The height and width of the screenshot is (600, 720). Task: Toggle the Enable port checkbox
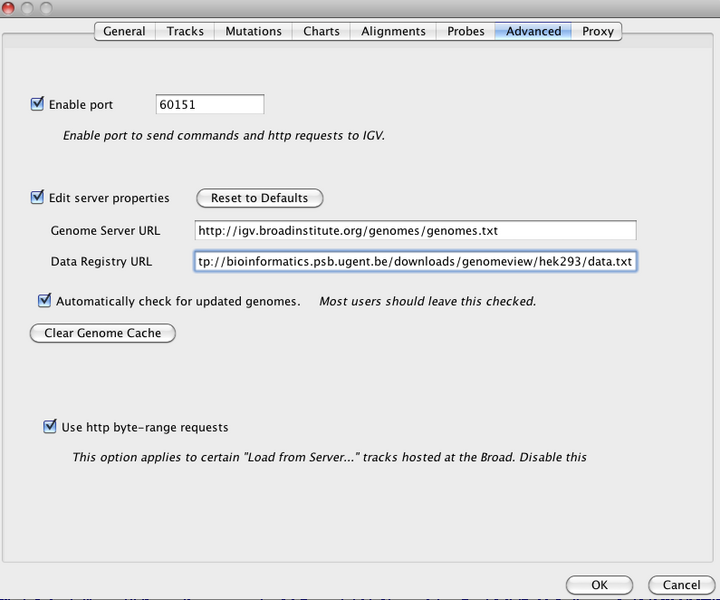click(38, 104)
